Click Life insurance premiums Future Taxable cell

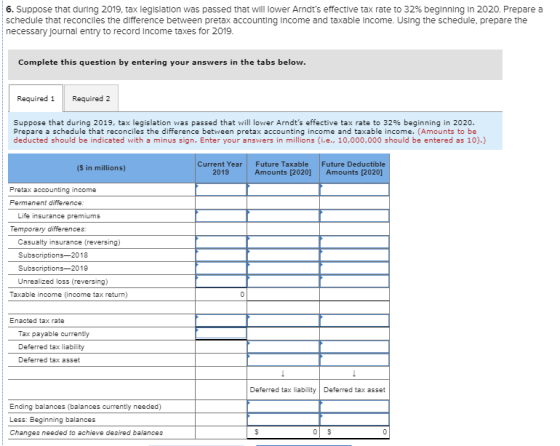pos(283,216)
